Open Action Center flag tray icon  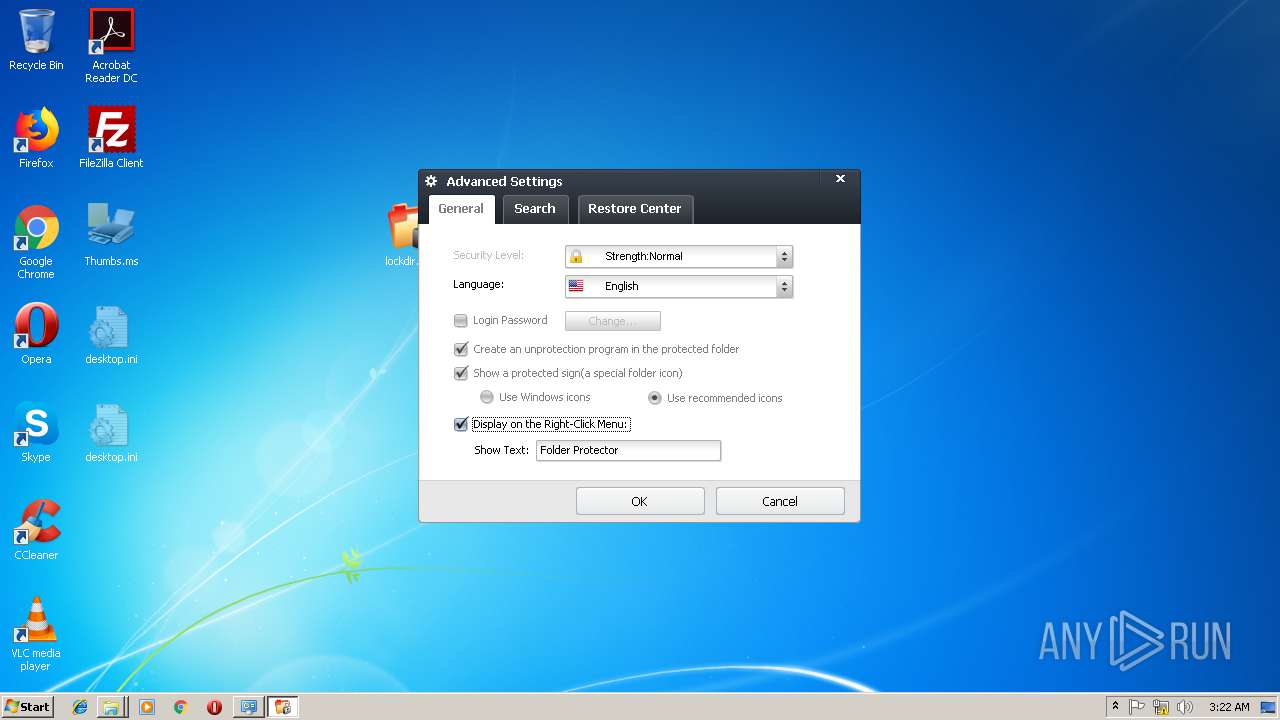[x=1137, y=707]
